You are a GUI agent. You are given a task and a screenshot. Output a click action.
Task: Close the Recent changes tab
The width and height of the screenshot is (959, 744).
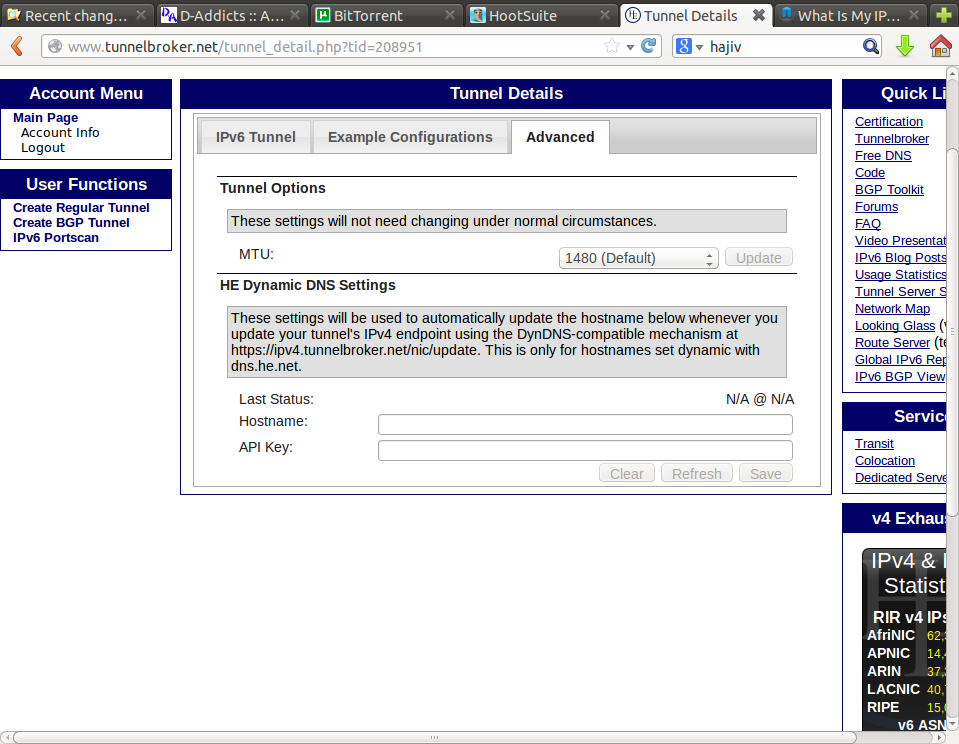(141, 15)
